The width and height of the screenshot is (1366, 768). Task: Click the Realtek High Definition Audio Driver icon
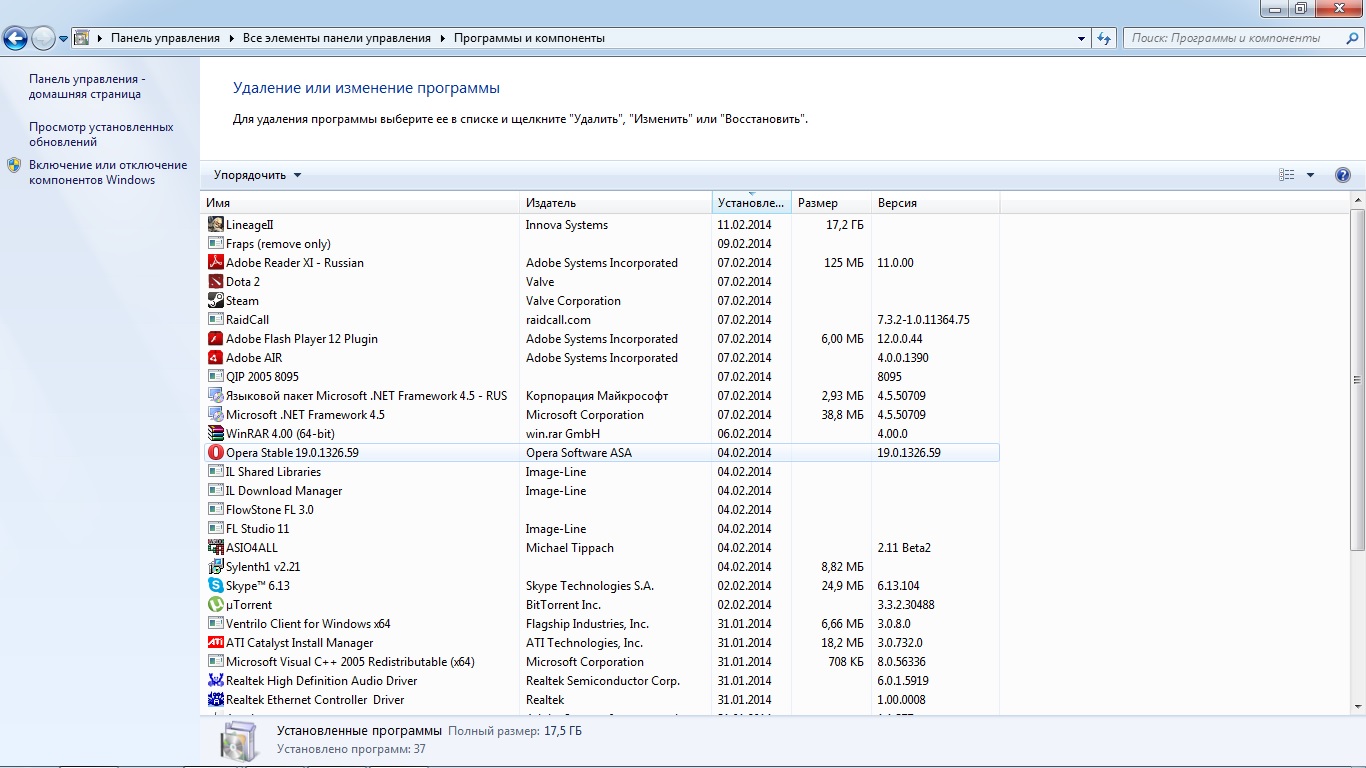coord(215,681)
